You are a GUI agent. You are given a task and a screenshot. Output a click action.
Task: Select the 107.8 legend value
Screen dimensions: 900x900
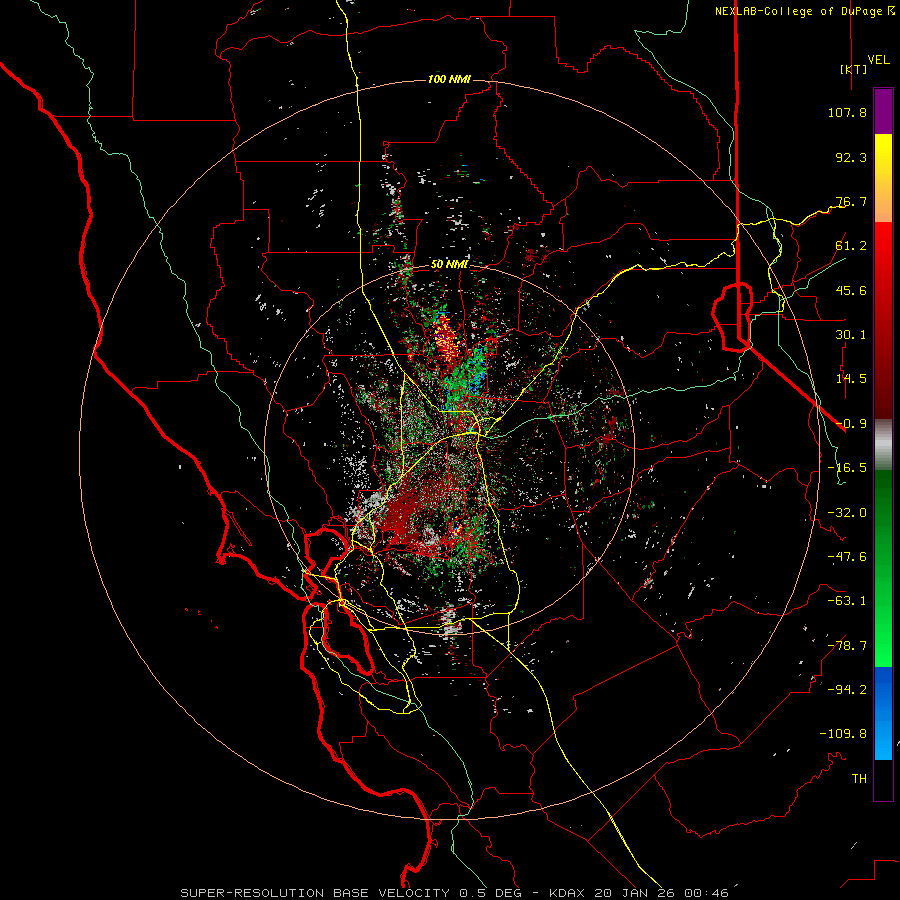(x=847, y=112)
